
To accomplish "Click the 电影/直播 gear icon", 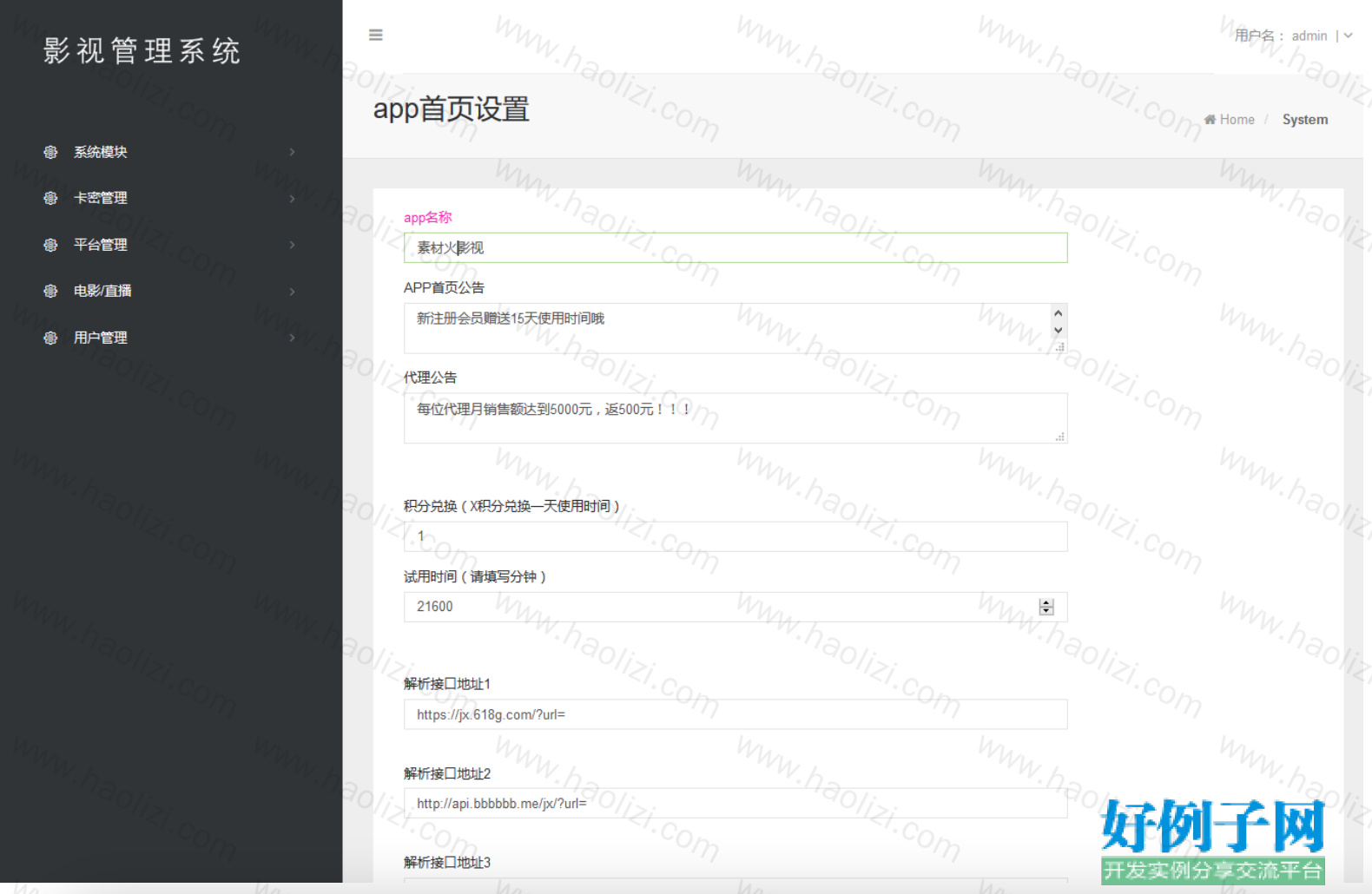I will [50, 291].
